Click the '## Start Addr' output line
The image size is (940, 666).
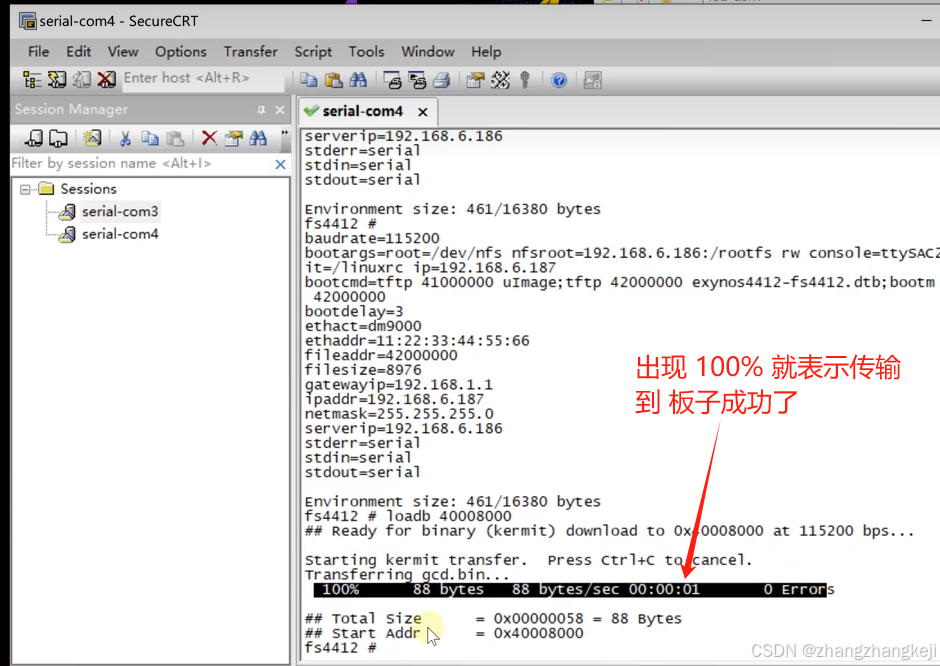tap(444, 633)
